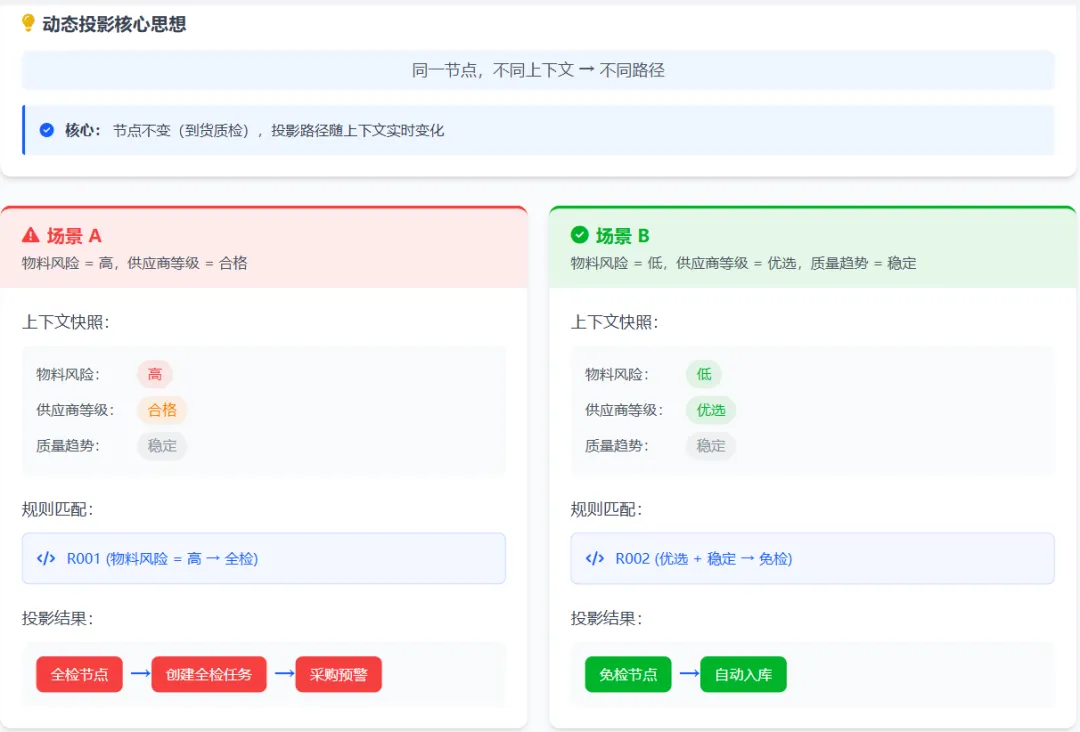Viewport: 1080px width, 732px height.
Task: Click 供应商等级 label in 场景 B snapshot
Action: click(624, 410)
